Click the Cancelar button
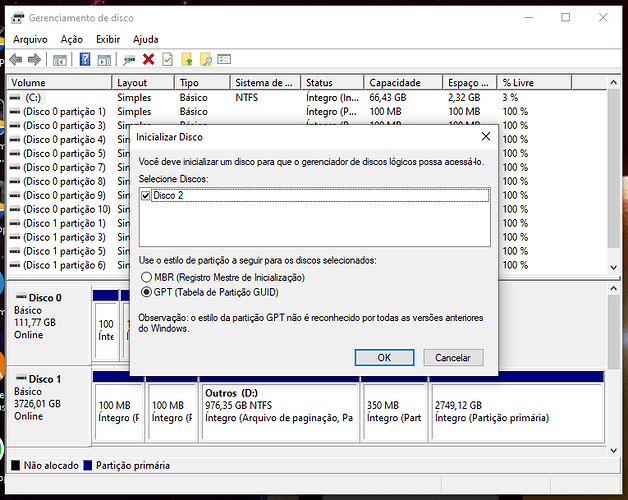Viewport: 628px width, 500px height. pos(453,357)
